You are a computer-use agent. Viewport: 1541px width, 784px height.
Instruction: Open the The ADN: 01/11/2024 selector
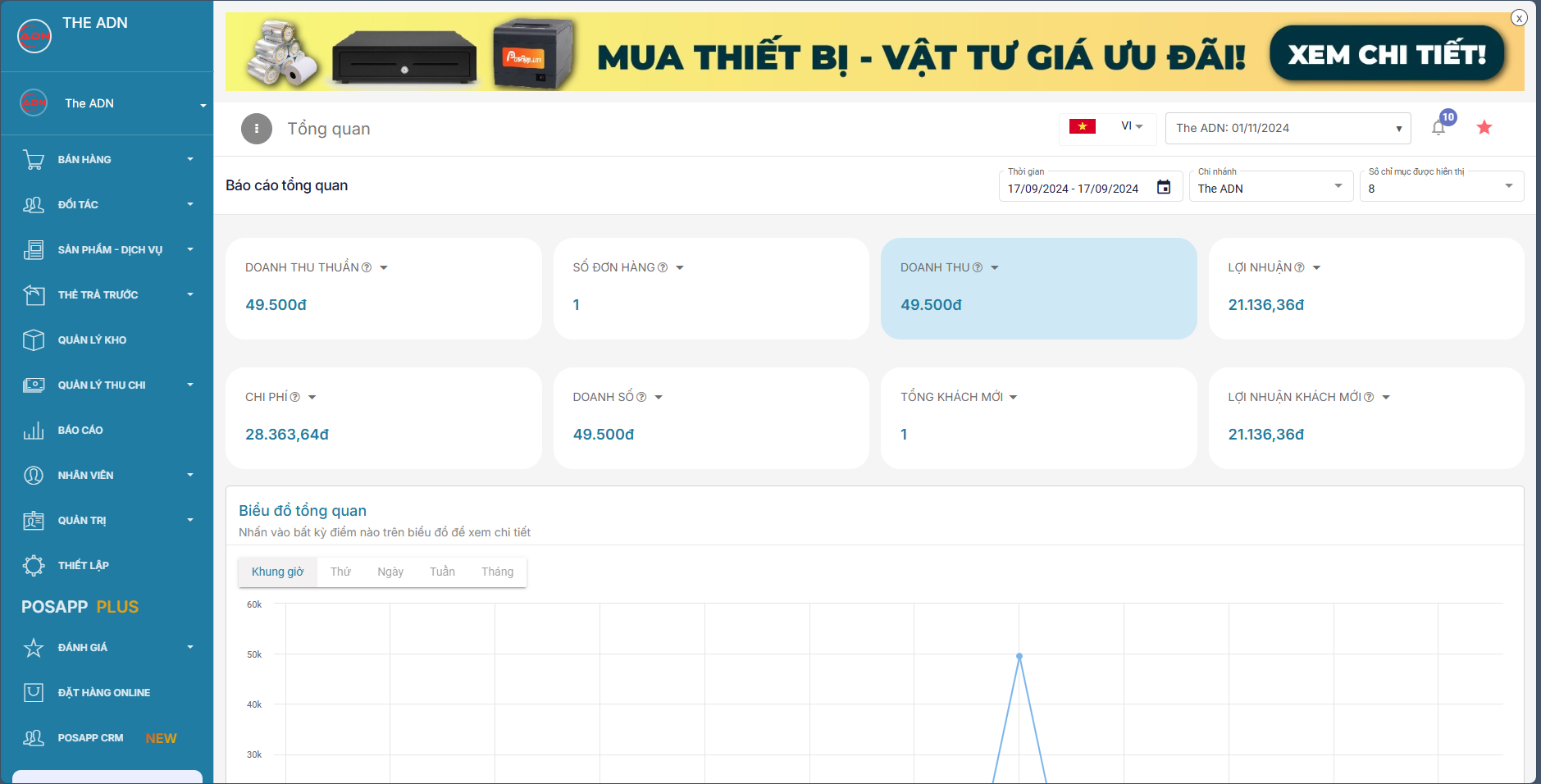(1288, 128)
